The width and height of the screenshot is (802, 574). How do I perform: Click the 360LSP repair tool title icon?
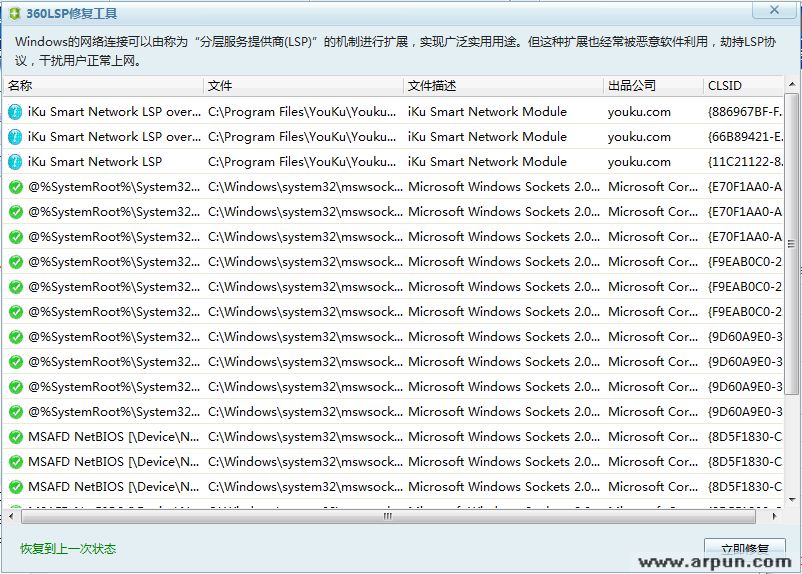[x=15, y=13]
